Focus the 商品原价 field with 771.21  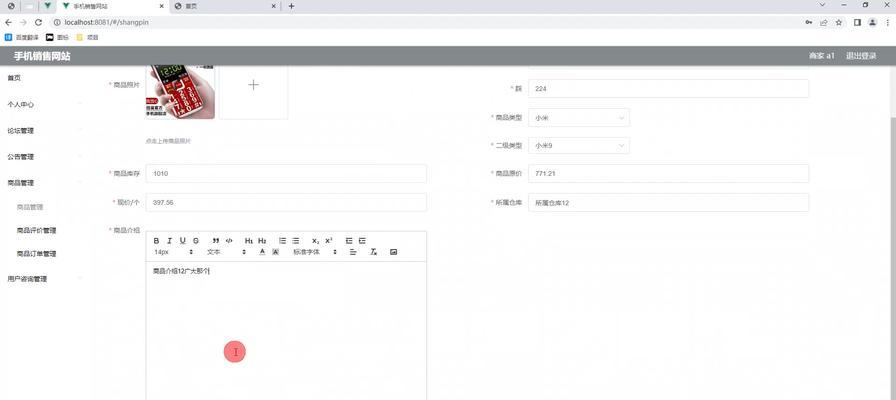[x=669, y=173]
